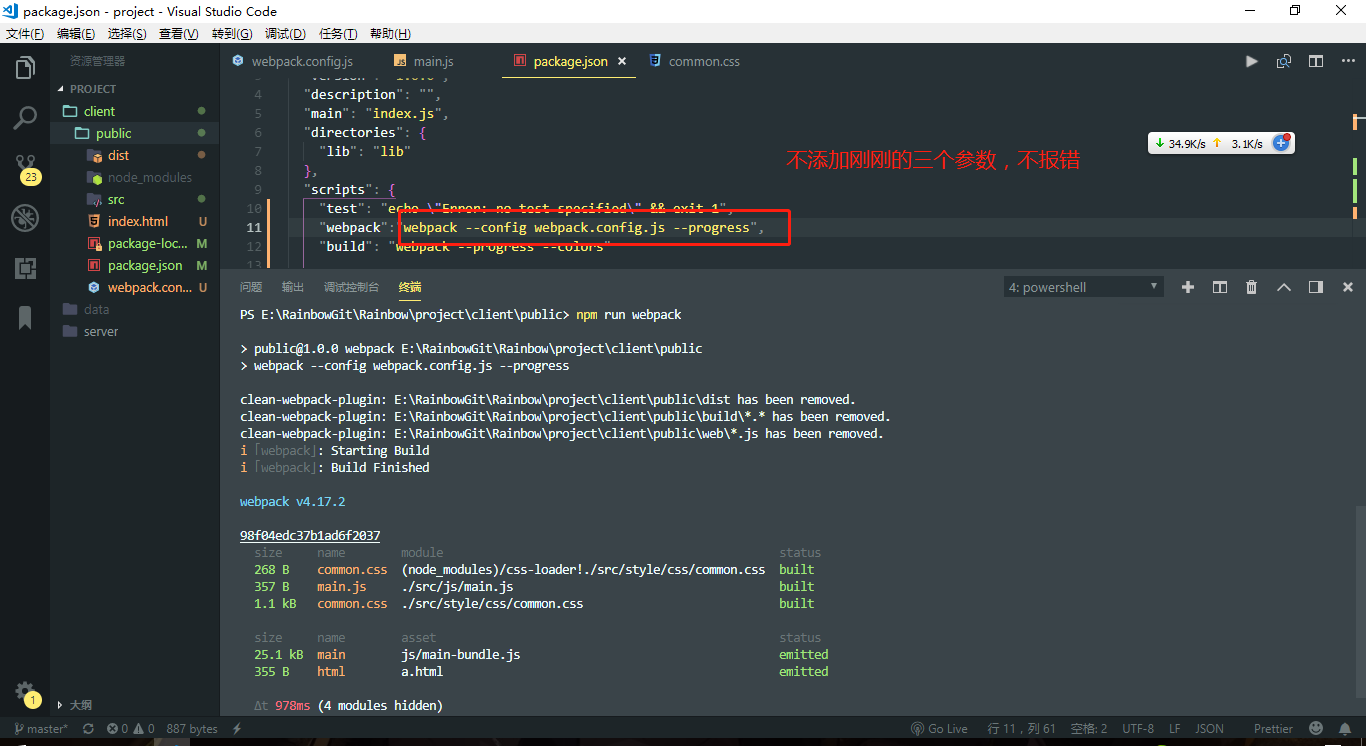This screenshot has height=746, width=1366.
Task: Open the Extensions view in activity bar
Action: point(25,268)
